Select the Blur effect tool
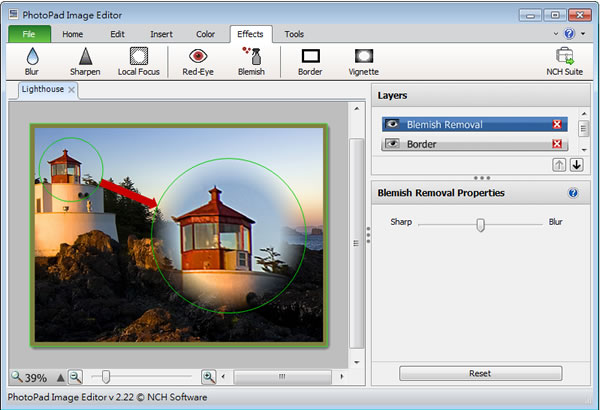 31,60
